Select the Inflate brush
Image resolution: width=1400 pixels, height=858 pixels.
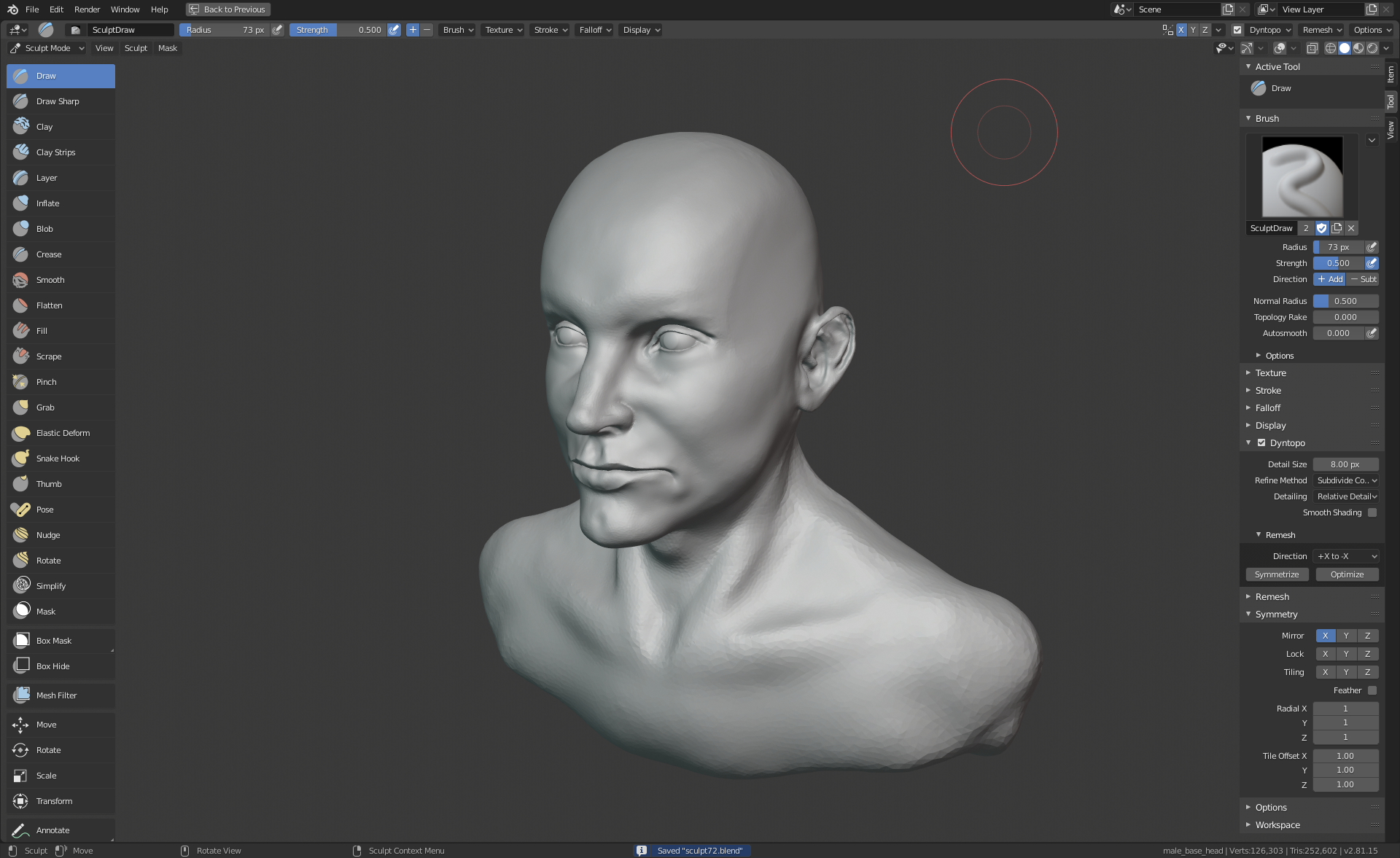(47, 203)
